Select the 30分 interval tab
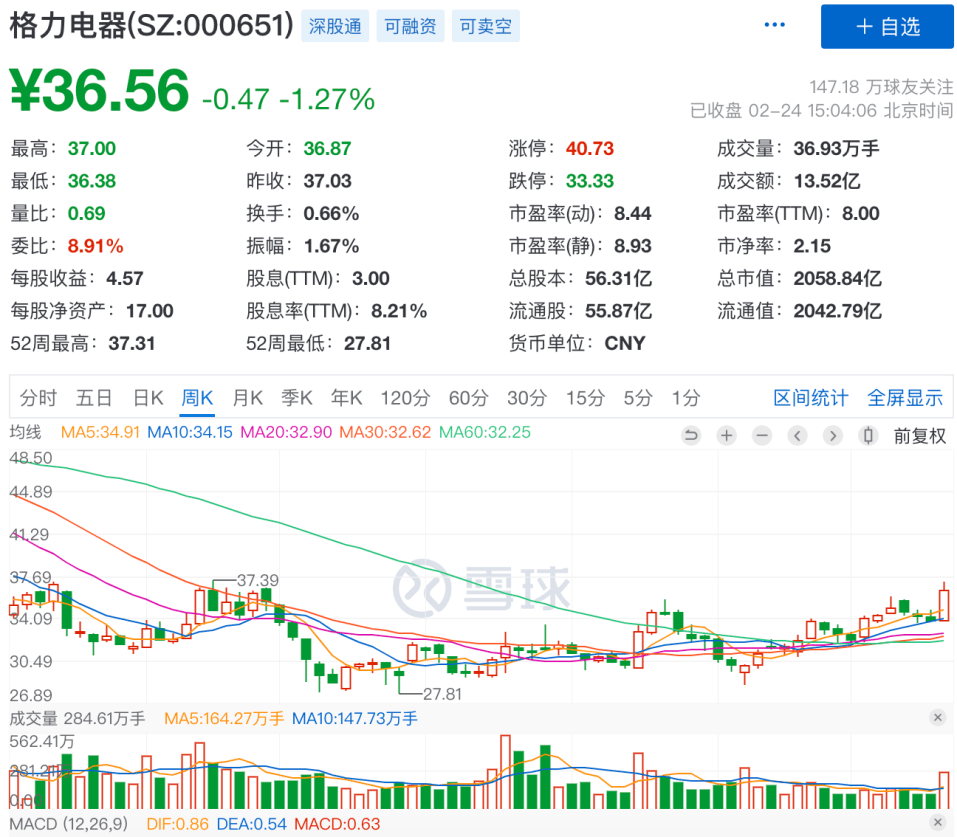 coord(527,398)
